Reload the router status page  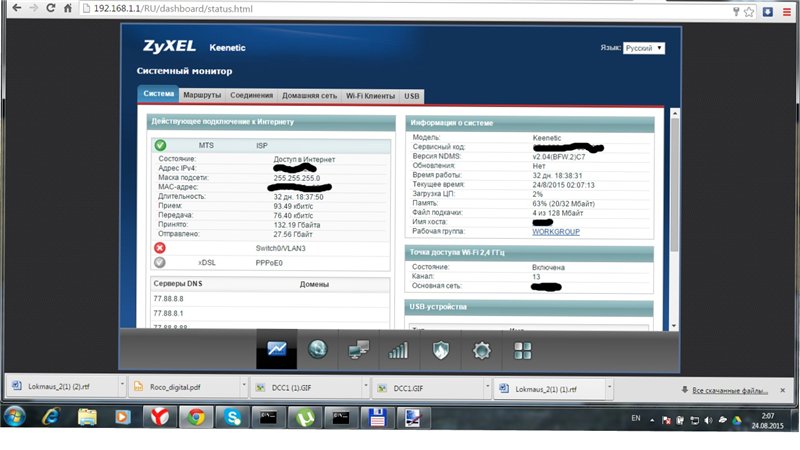tap(51, 8)
